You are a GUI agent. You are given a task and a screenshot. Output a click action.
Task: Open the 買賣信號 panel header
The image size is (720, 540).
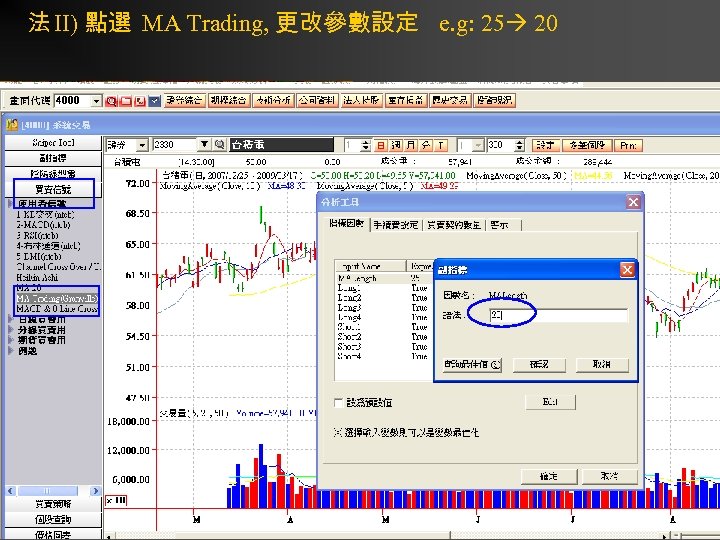[x=53, y=189]
